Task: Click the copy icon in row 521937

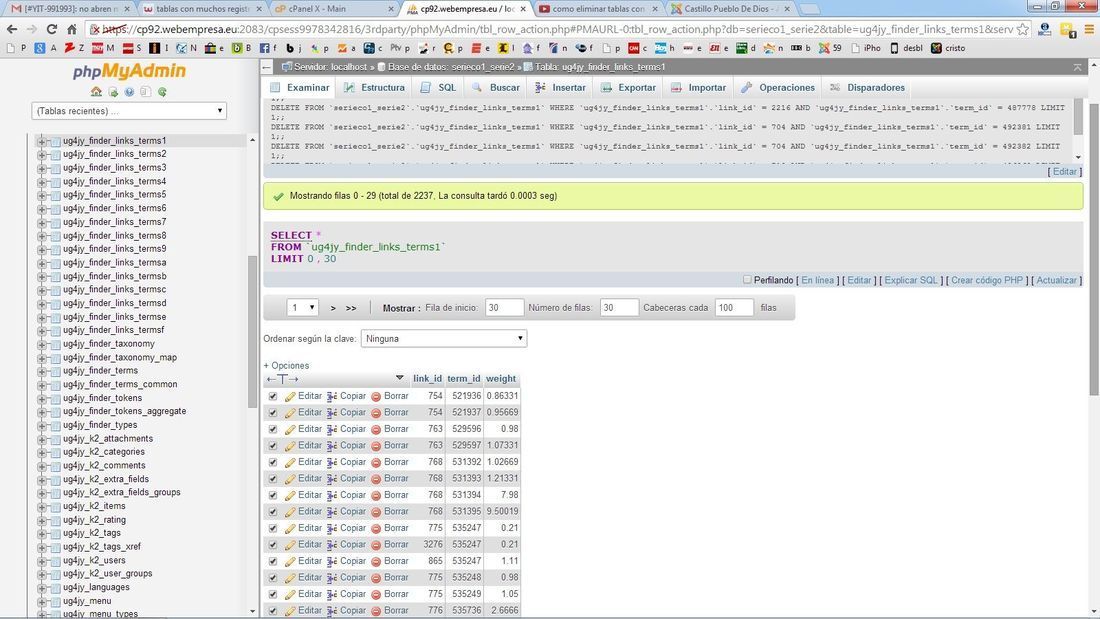Action: [x=332, y=413]
